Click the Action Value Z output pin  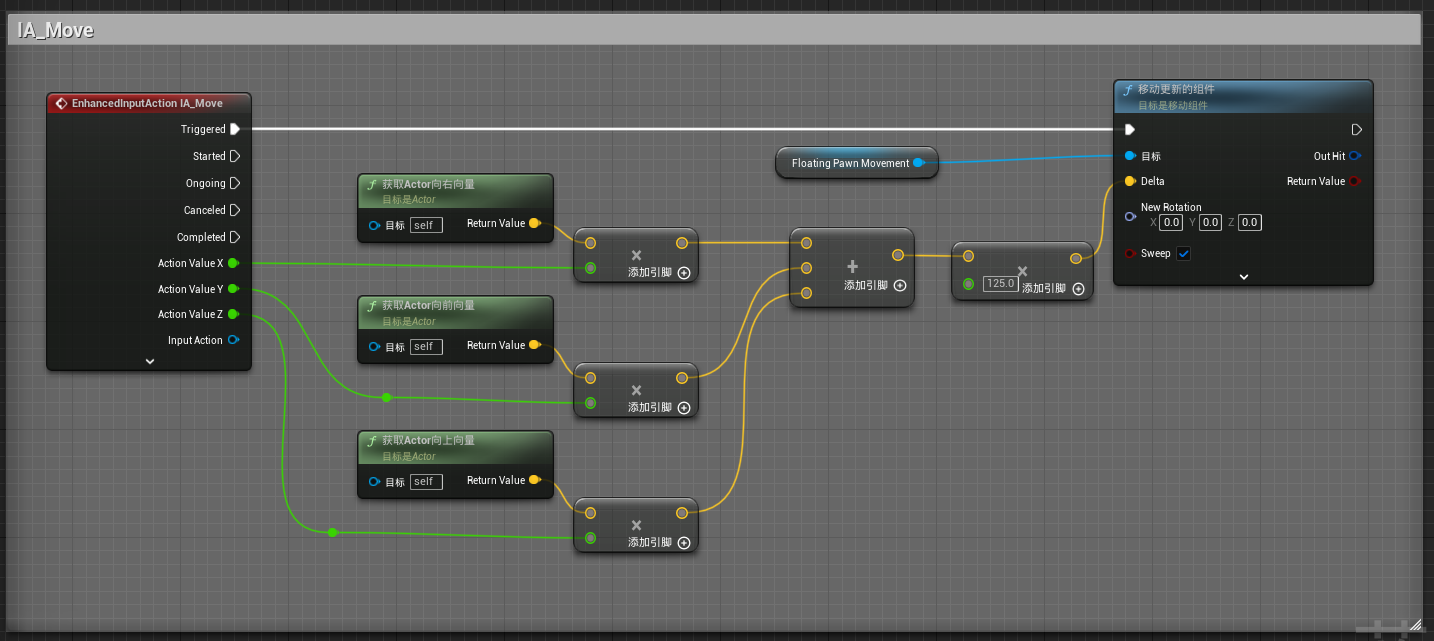pos(233,314)
